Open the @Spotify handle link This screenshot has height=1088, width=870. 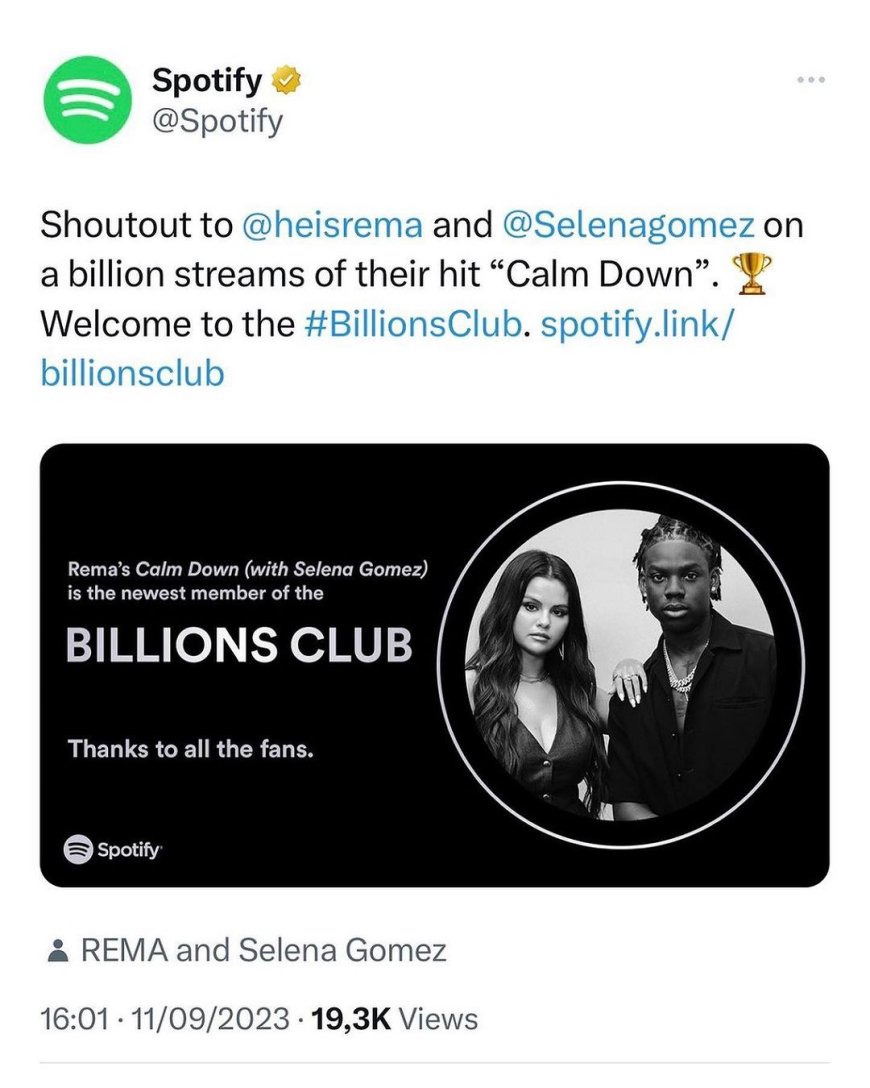point(217,122)
